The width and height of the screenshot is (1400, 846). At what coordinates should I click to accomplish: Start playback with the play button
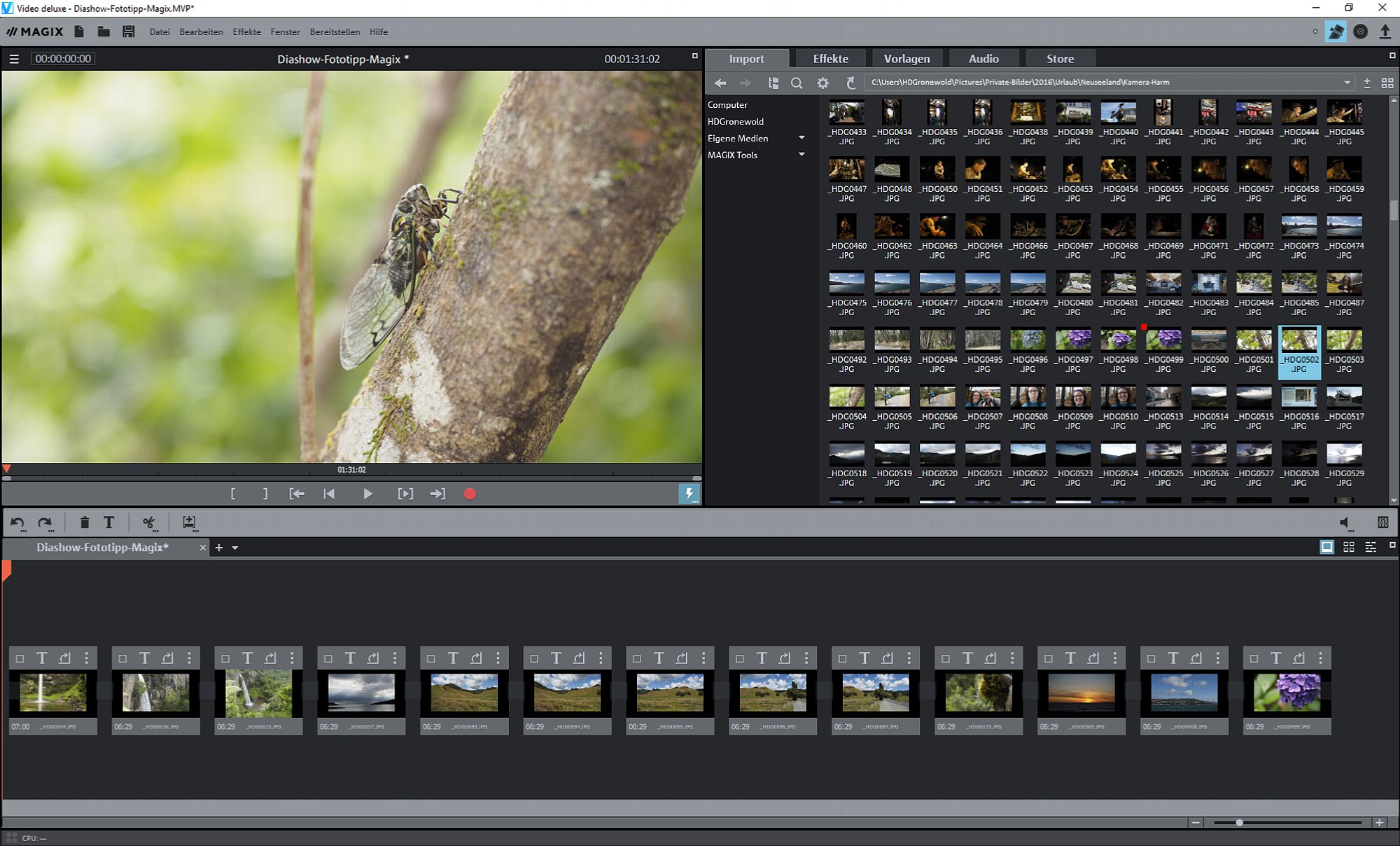pyautogui.click(x=367, y=494)
